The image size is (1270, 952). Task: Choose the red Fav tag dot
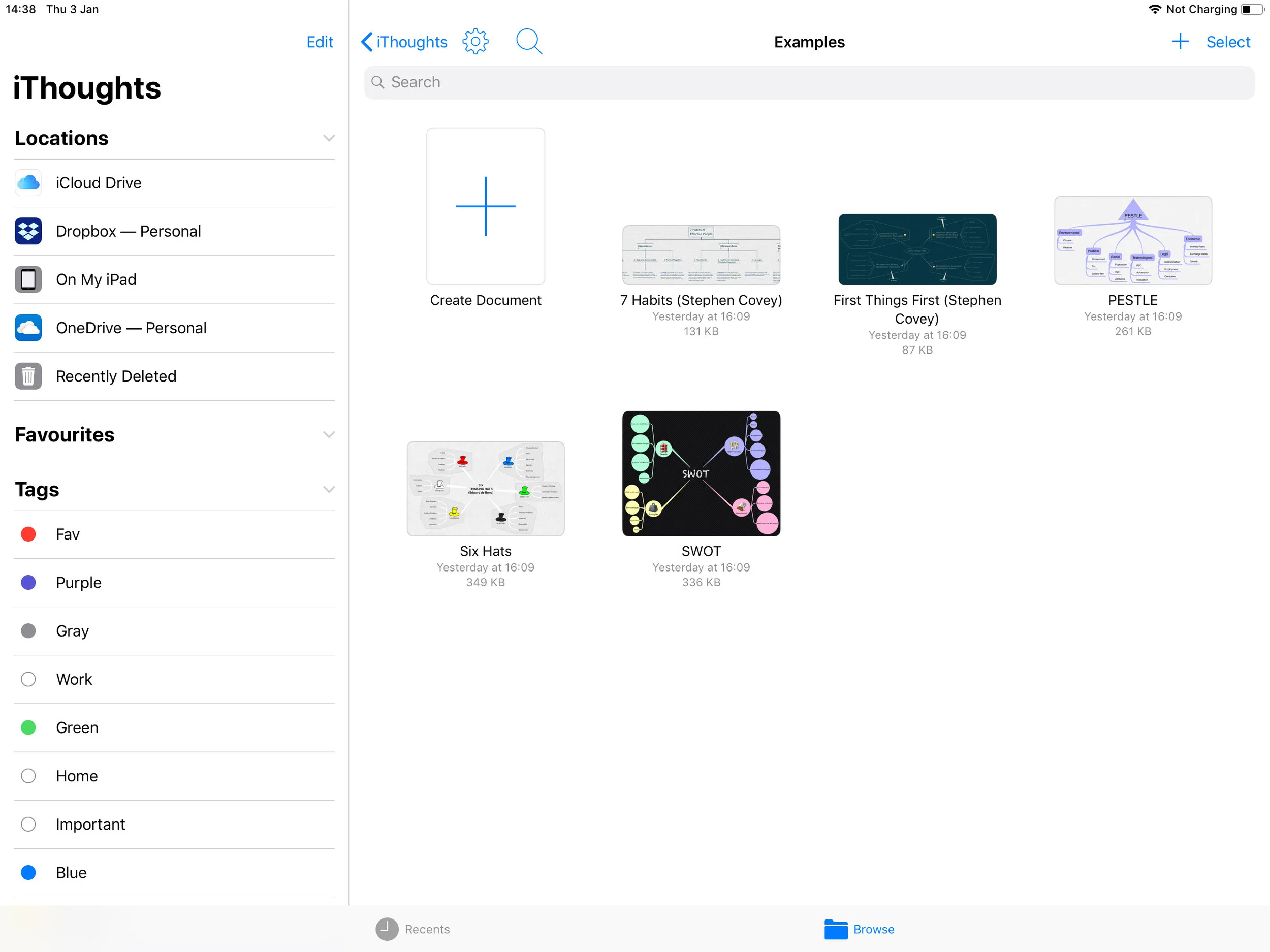[28, 534]
